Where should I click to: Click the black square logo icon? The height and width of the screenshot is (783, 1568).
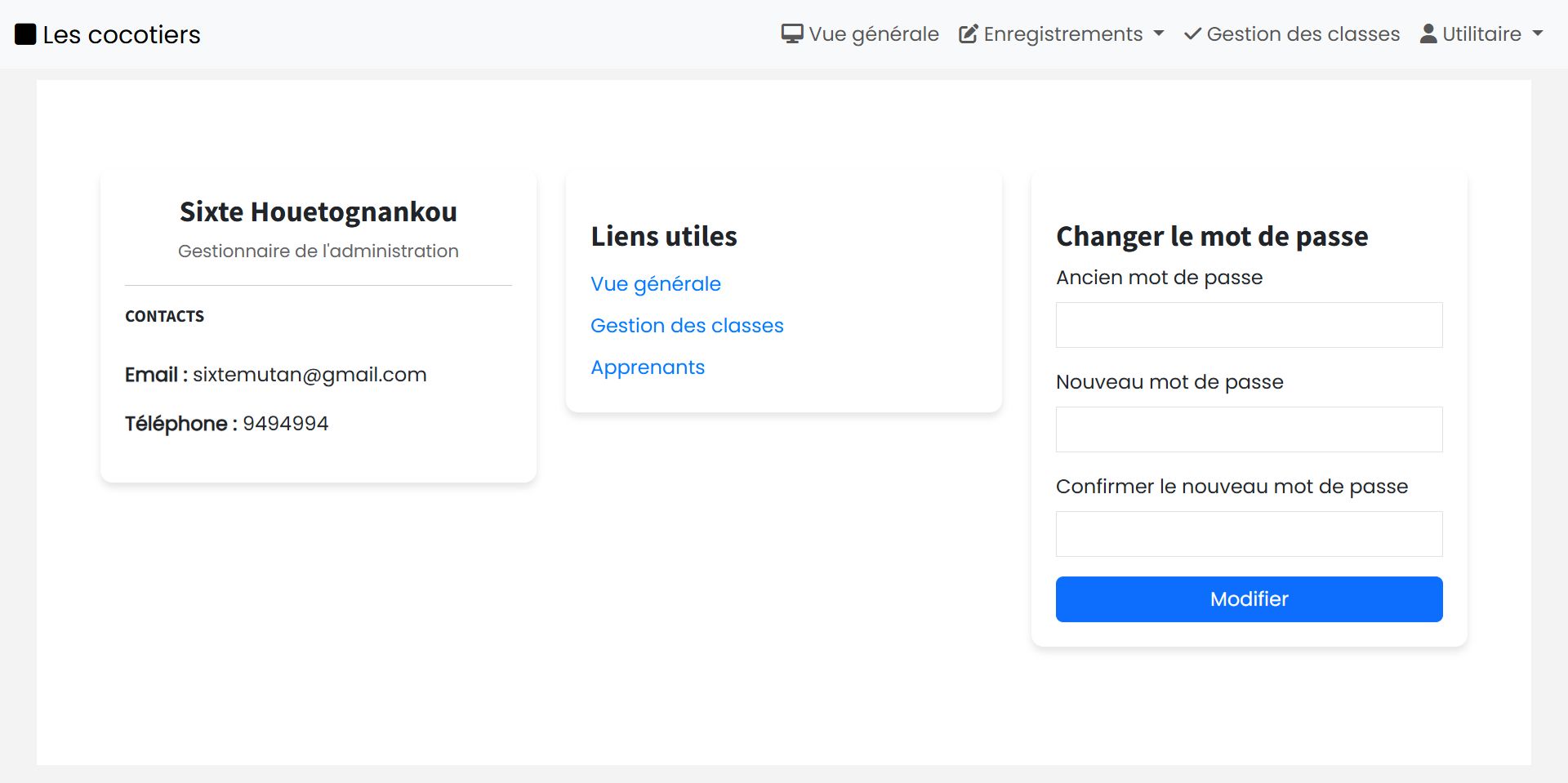pyautogui.click(x=25, y=34)
